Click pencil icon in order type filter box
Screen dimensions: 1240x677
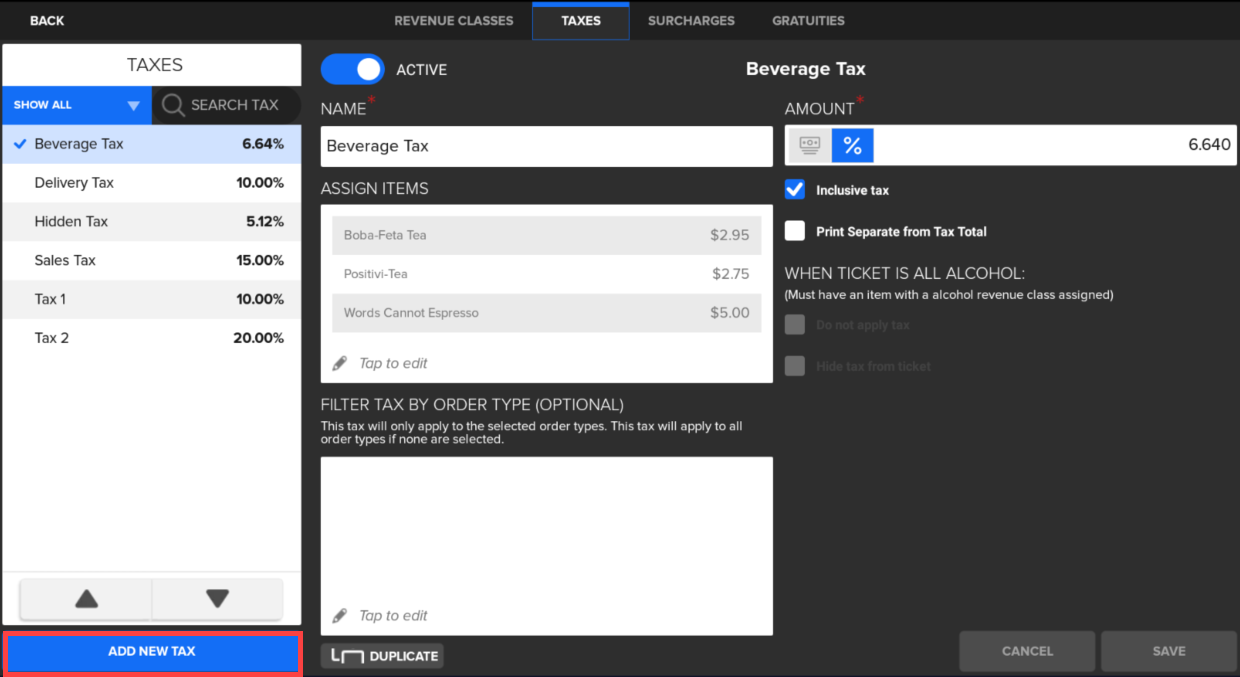click(x=340, y=616)
